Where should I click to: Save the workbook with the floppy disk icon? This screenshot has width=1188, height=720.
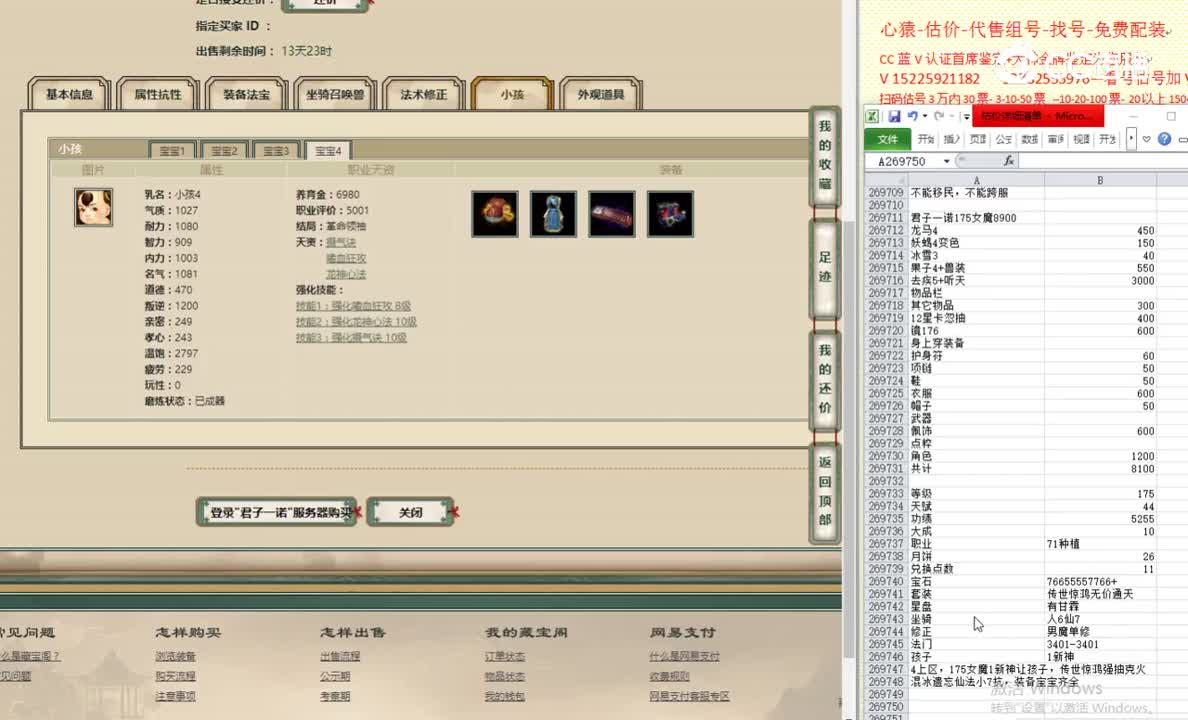[894, 116]
